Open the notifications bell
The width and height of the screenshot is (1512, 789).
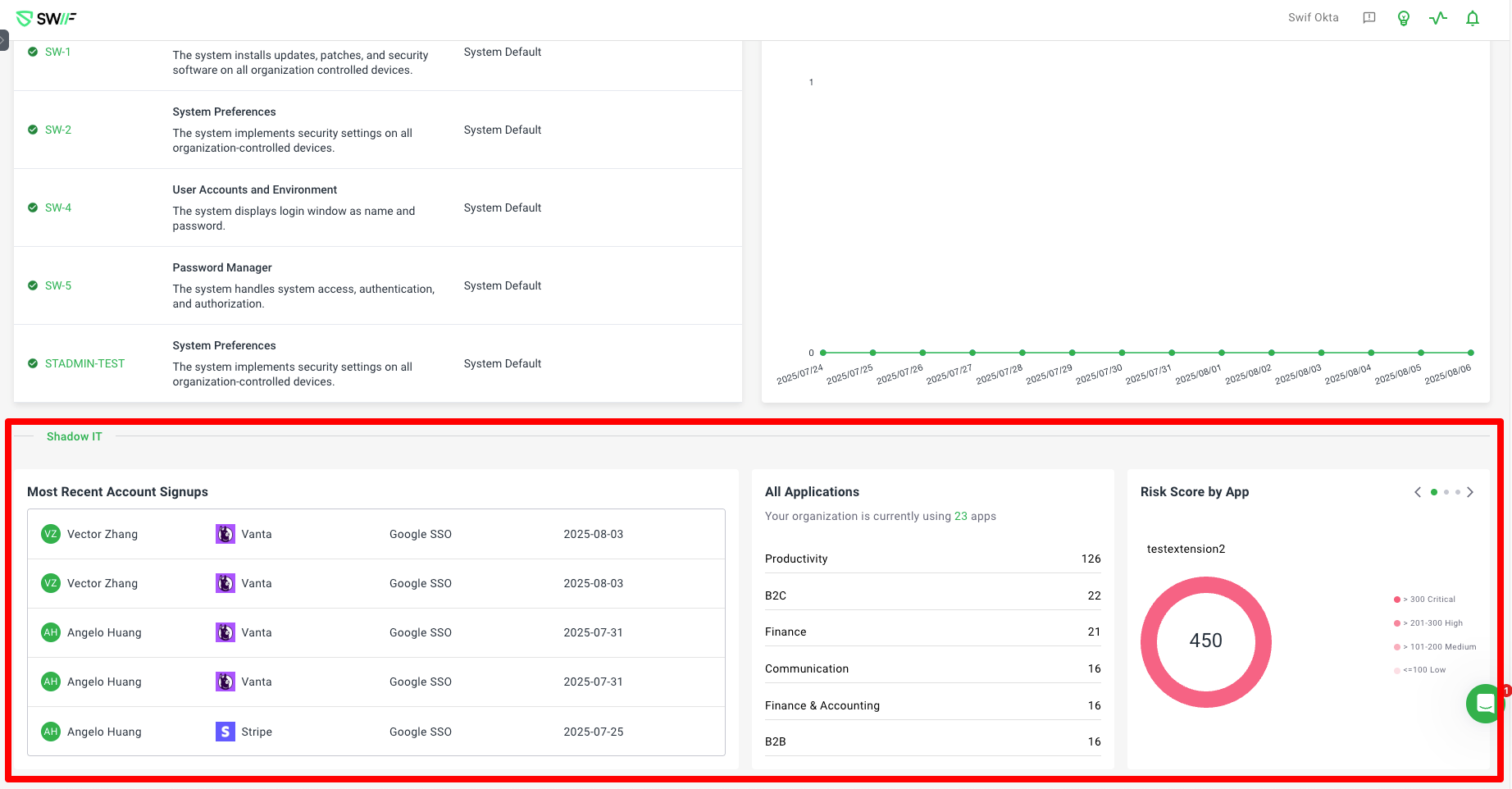1472,18
